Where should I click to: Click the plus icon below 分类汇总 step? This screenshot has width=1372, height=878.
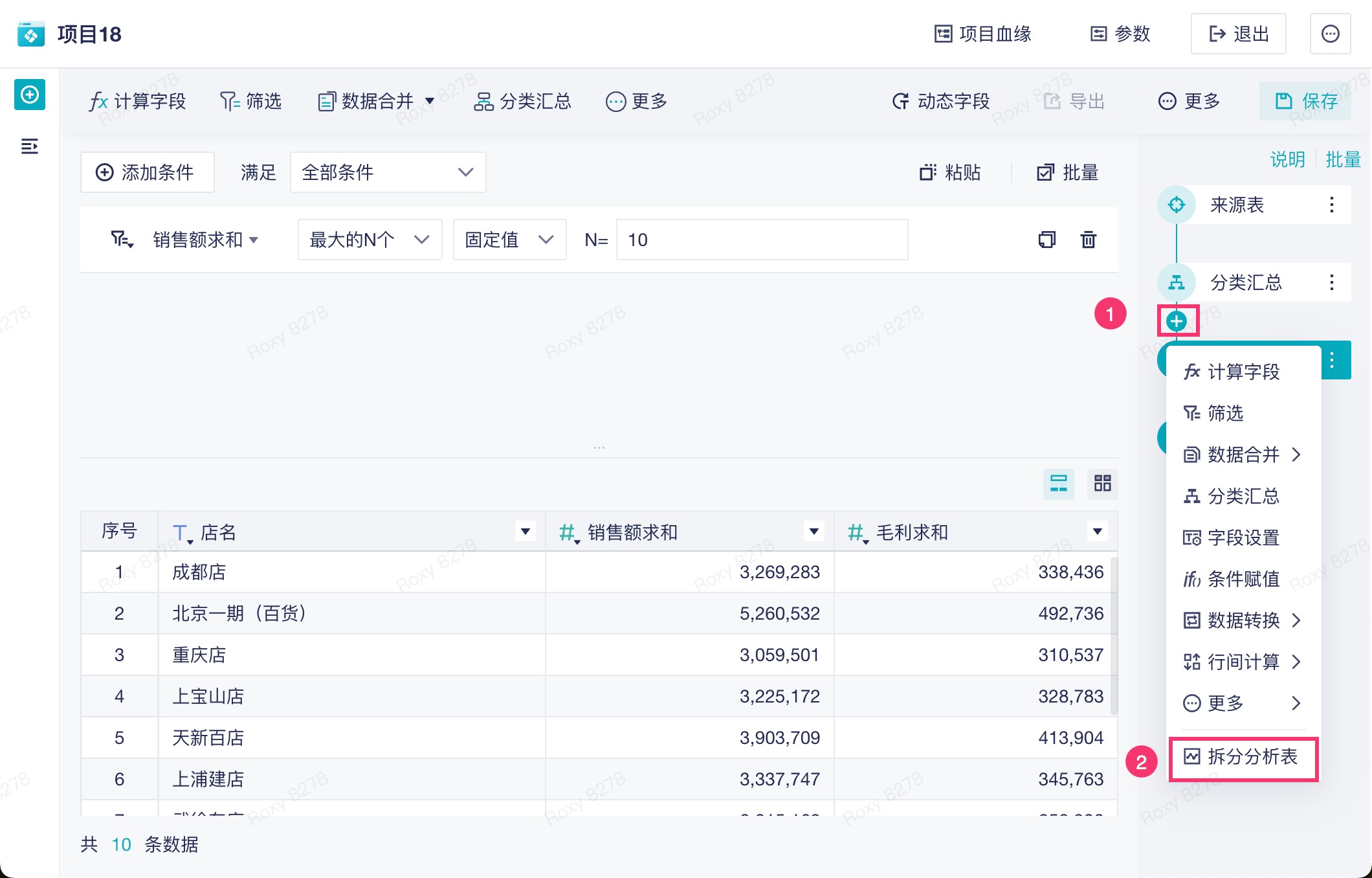1177,321
